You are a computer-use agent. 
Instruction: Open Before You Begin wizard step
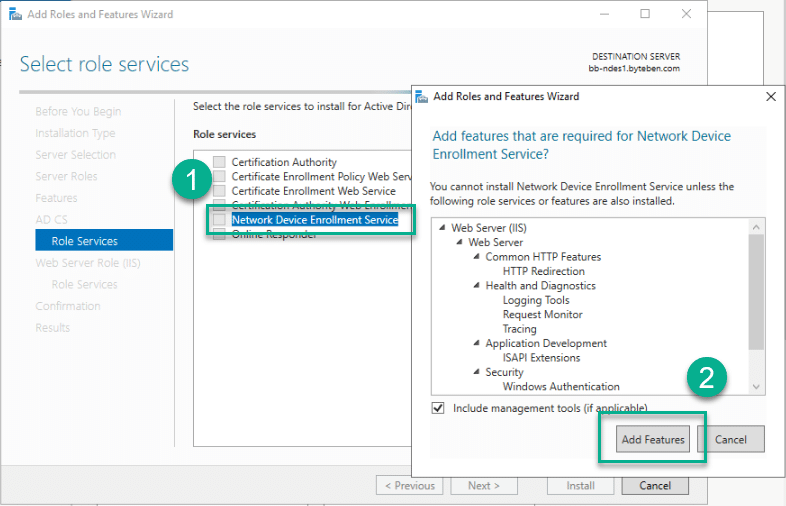click(x=78, y=111)
